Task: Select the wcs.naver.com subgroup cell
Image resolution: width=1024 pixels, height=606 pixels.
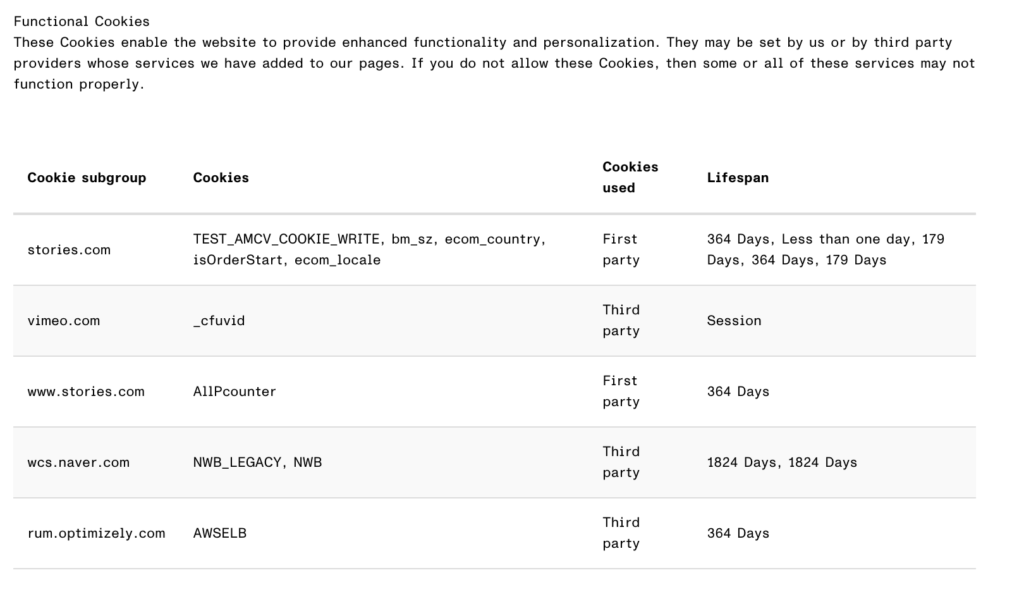Action: (78, 463)
